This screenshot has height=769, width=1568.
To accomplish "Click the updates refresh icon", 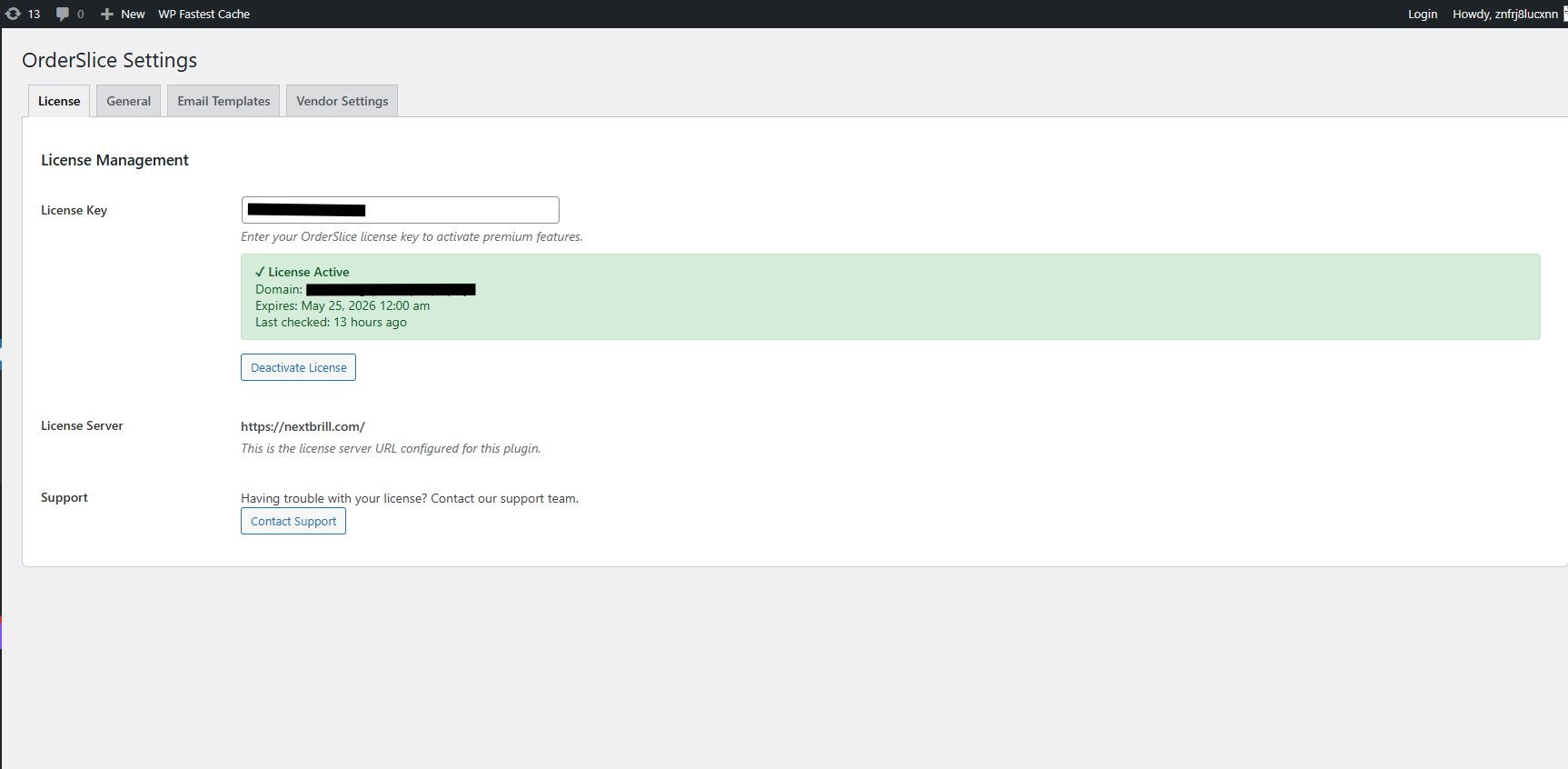I will [14, 14].
